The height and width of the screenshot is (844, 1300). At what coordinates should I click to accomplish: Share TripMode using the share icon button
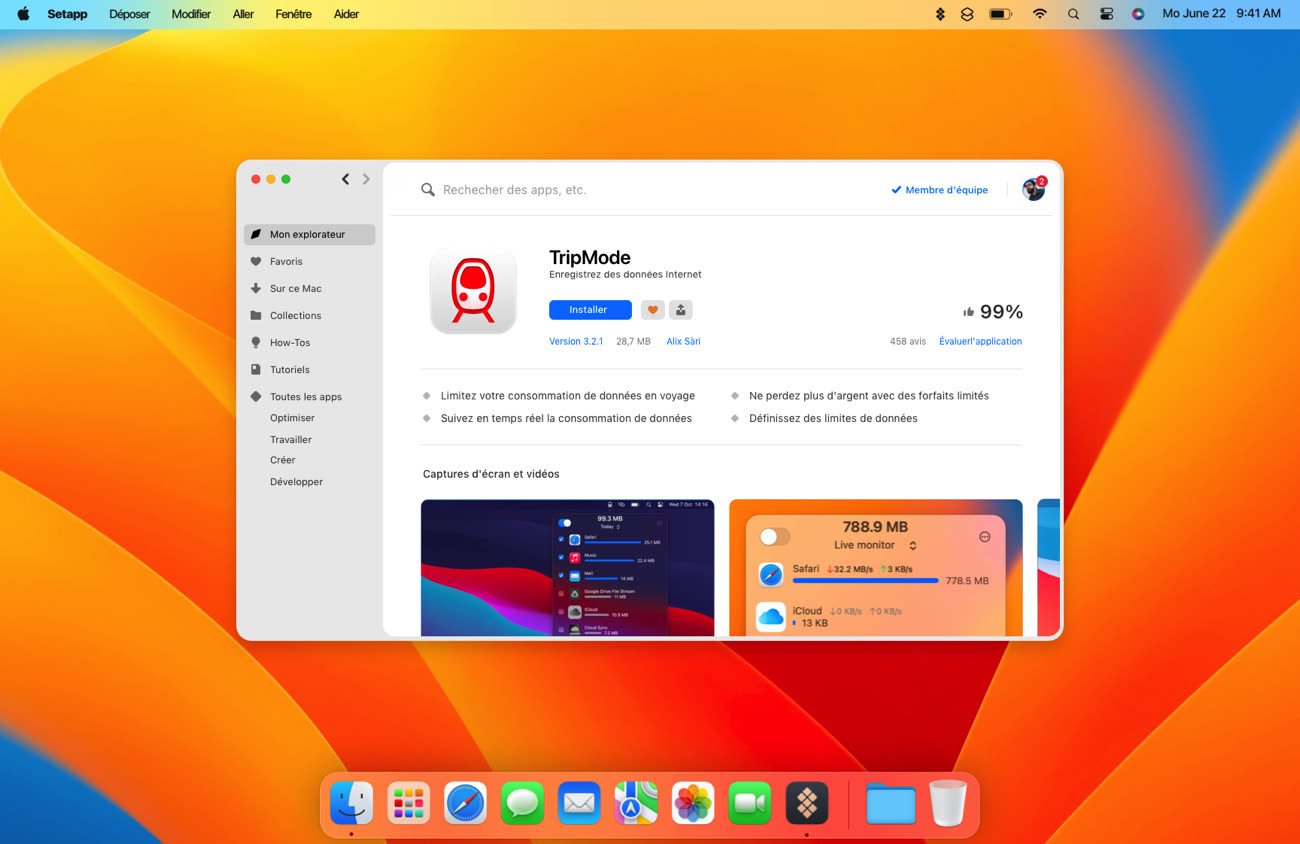(680, 310)
